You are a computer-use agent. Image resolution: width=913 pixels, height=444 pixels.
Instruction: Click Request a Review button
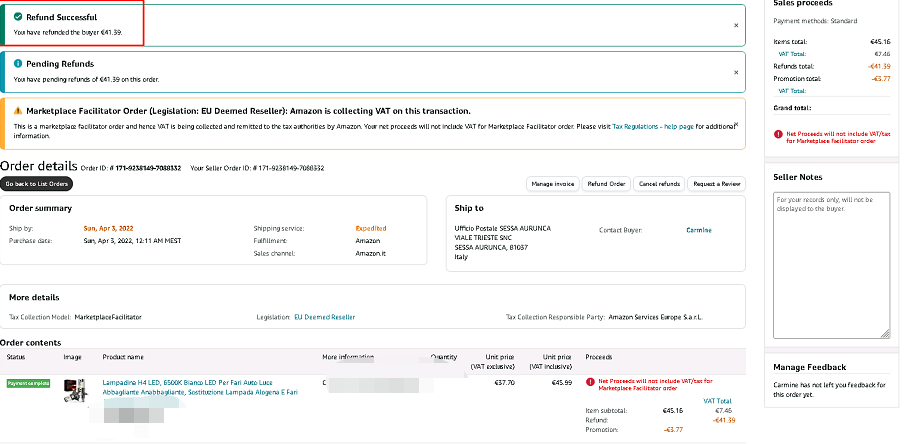pos(717,184)
